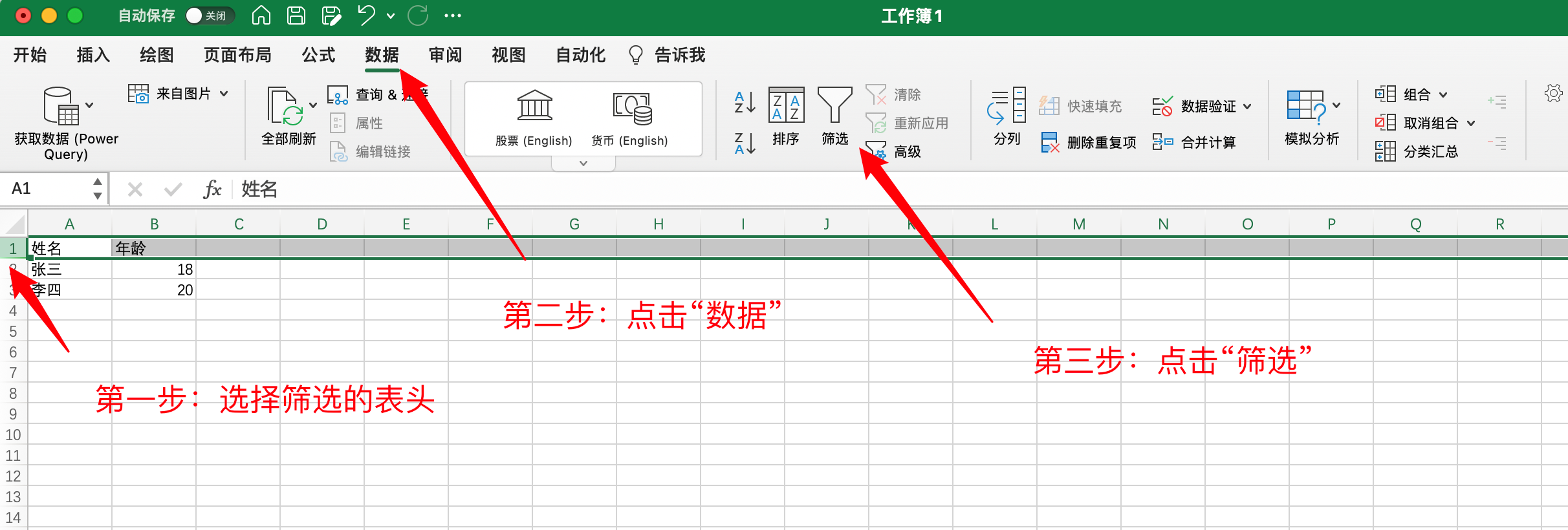Toggle the AutoSave (自动保存) switch

pyautogui.click(x=208, y=16)
